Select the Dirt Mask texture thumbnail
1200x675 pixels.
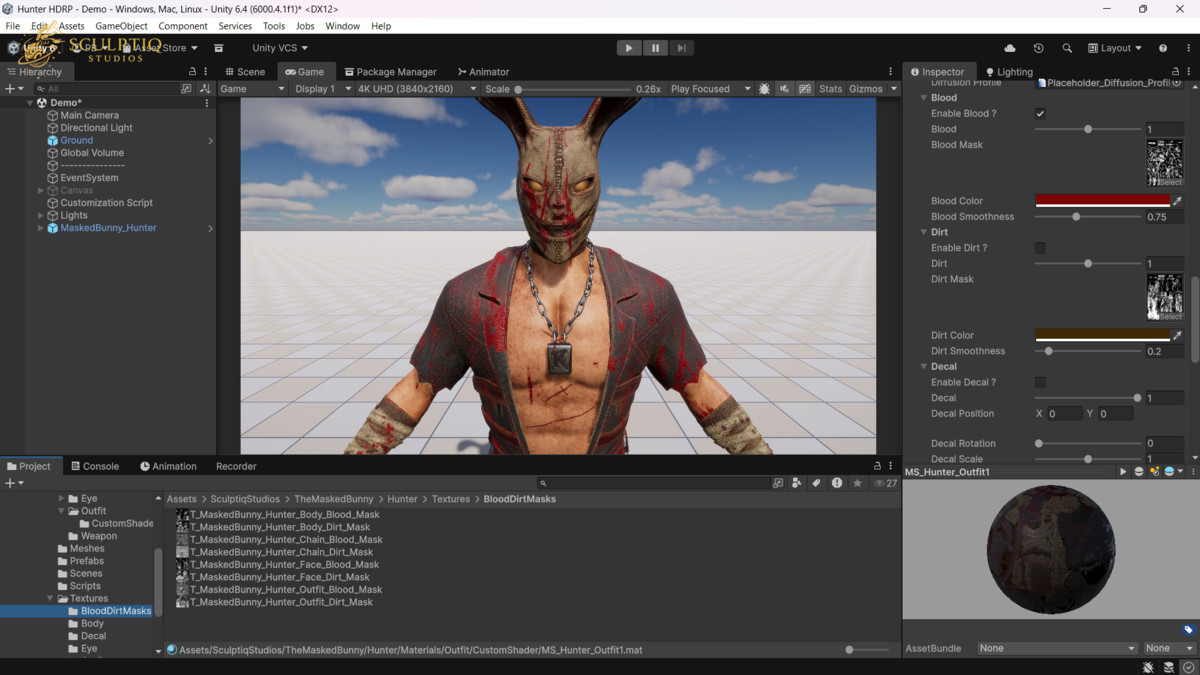coord(1165,297)
